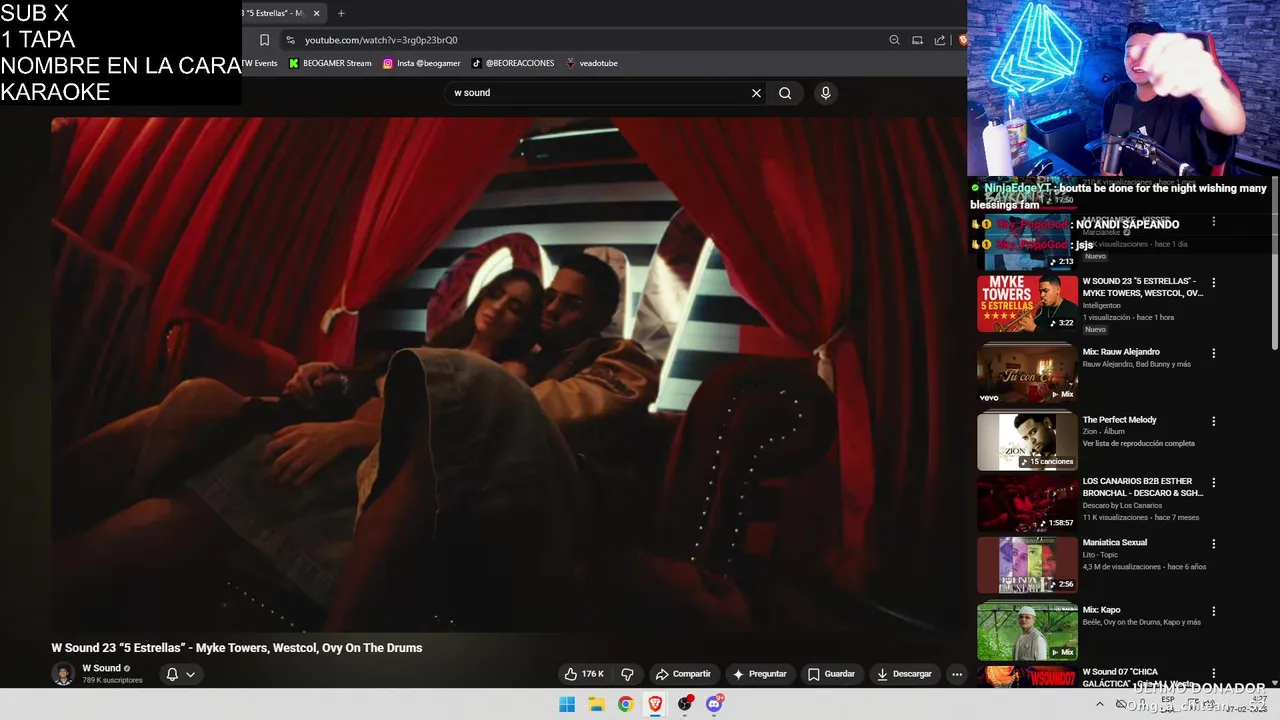The height and width of the screenshot is (720, 1280).
Task: Open the W Sound 07 Chica Galáctica thumbnail
Action: click(x=1027, y=677)
